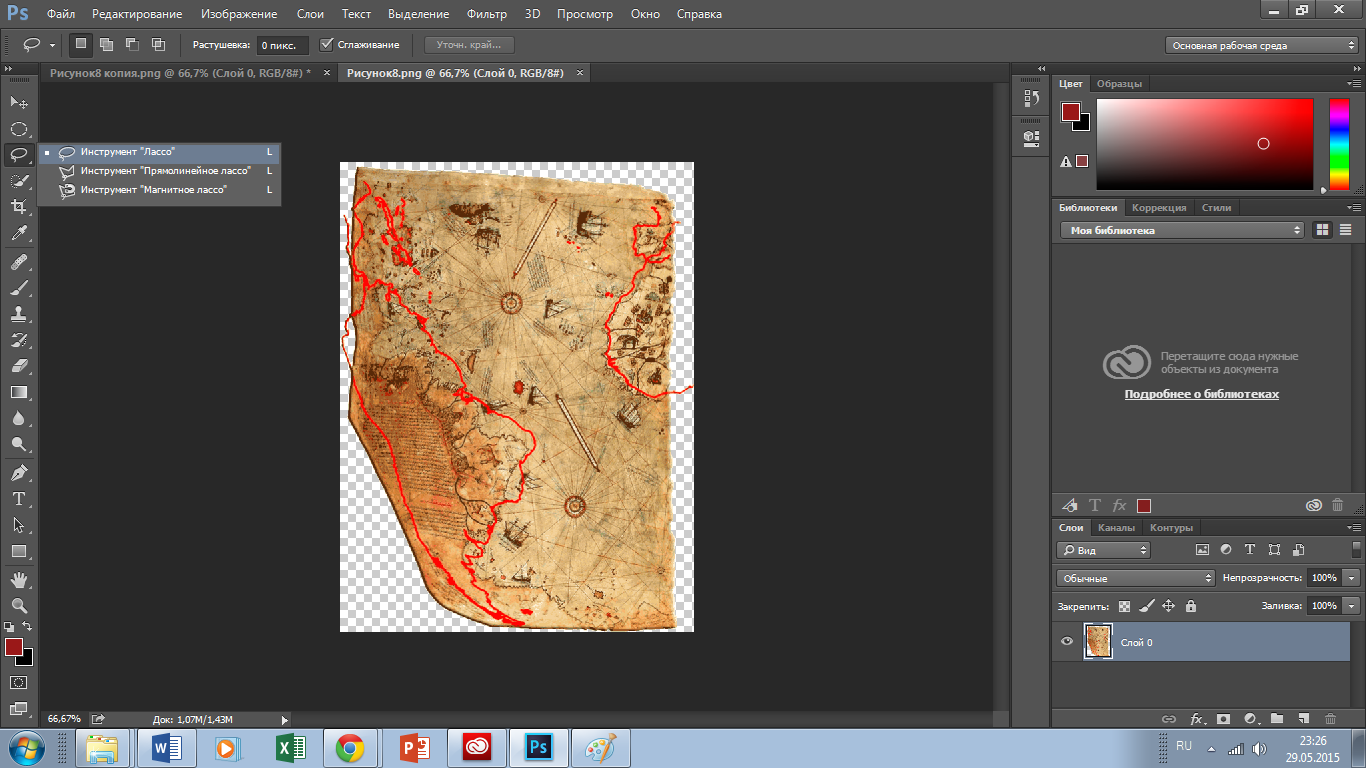Open the Основная рабочая среда workspace dropdown

1262,45
